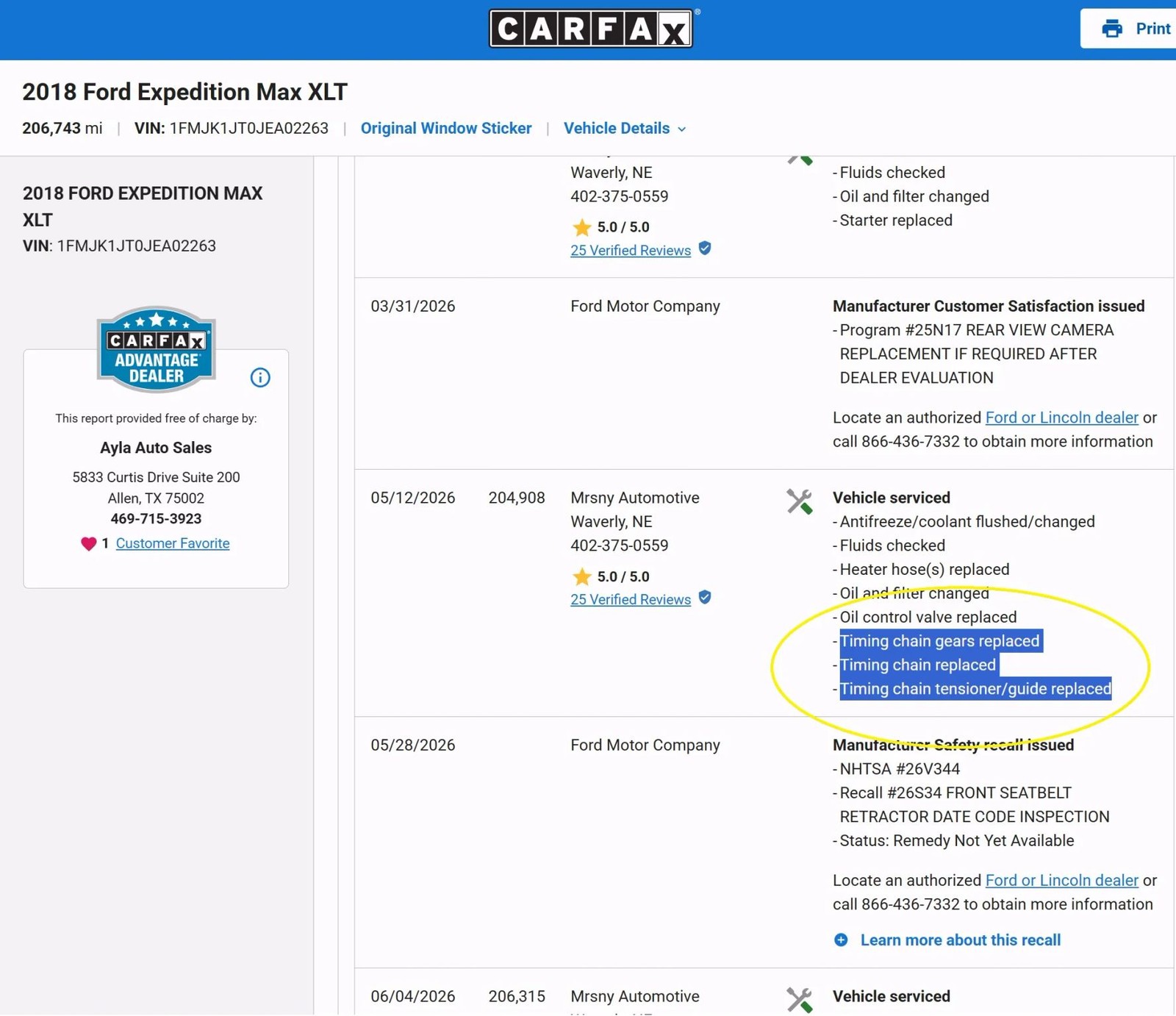Viewport: 1176px width, 1016px height.
Task: Click the verified shield beside the top reviews link
Action: click(705, 248)
